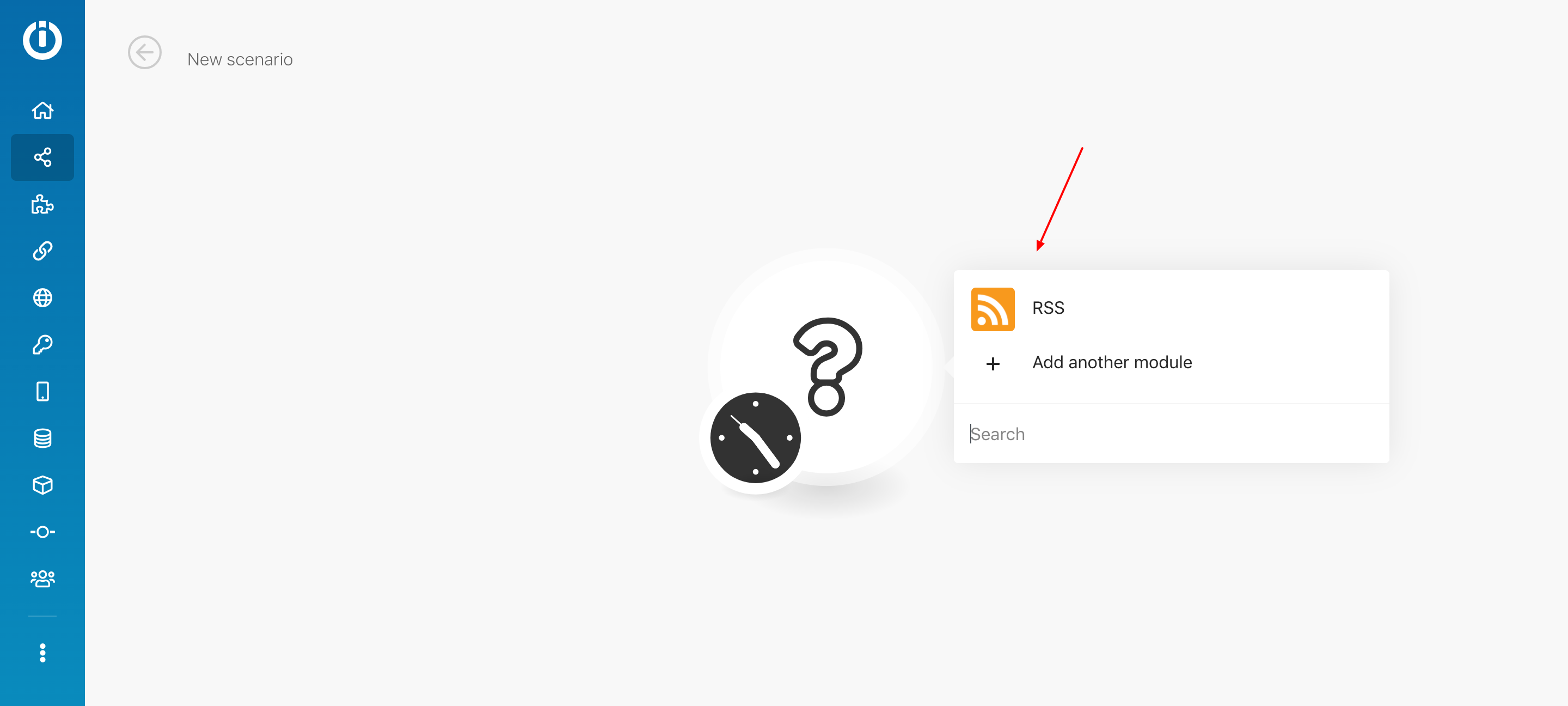The width and height of the screenshot is (1568, 706).
Task: Open the Webhooks globe icon
Action: coord(42,298)
